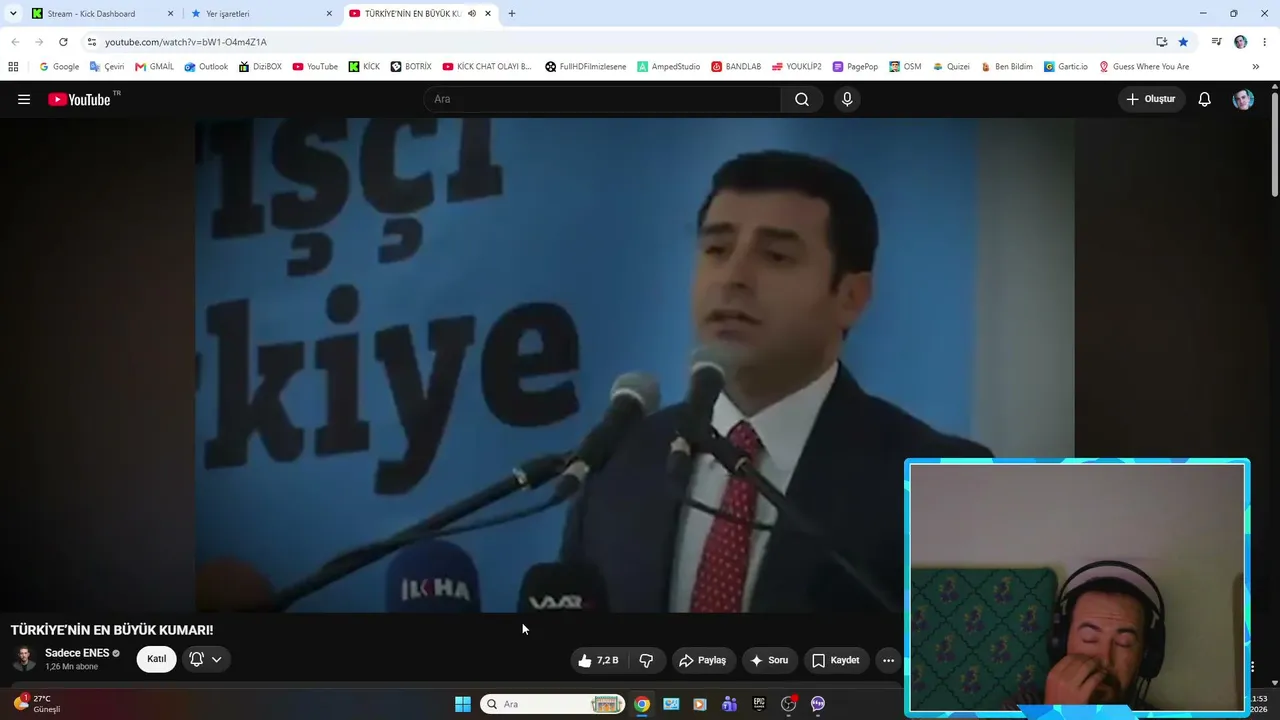Viewport: 1280px width, 720px height.
Task: Reload the page in Chrome
Action: click(x=63, y=42)
